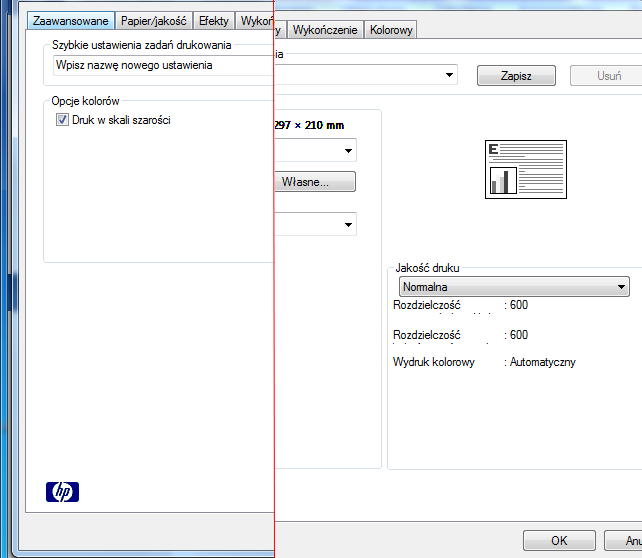Click the Opcje kolorów group label
The image size is (642, 558).
pos(85,101)
